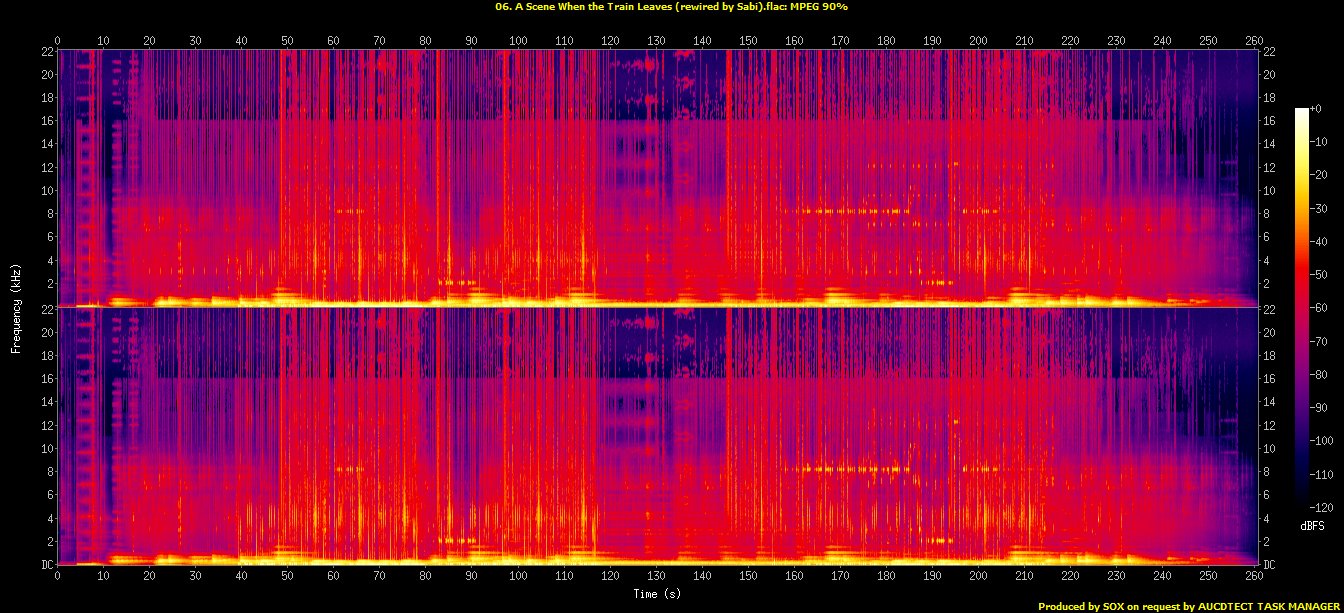Select the 130 mark on bottom time axis

coord(656,576)
